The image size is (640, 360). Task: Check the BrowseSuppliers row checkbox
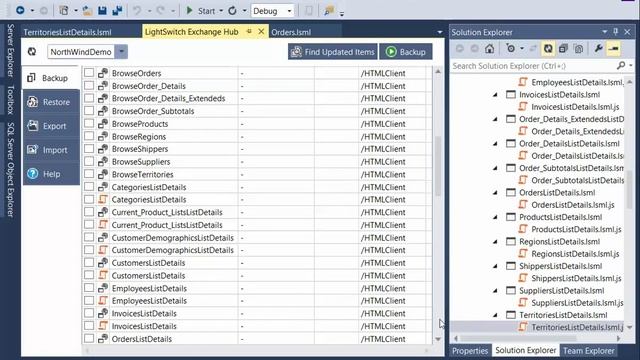89,162
